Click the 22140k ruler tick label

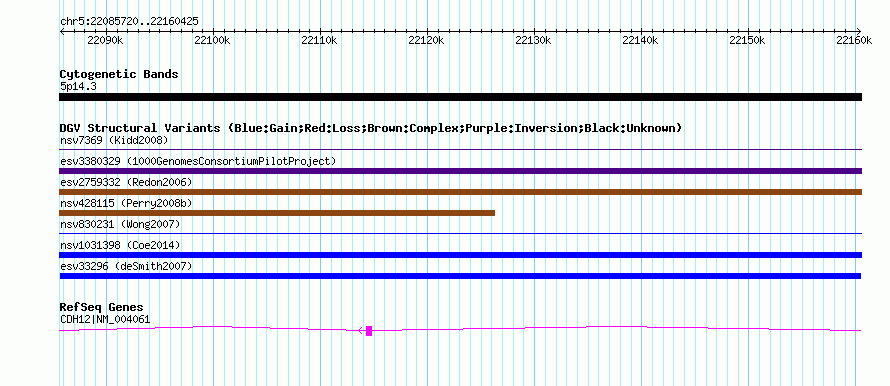click(640, 40)
